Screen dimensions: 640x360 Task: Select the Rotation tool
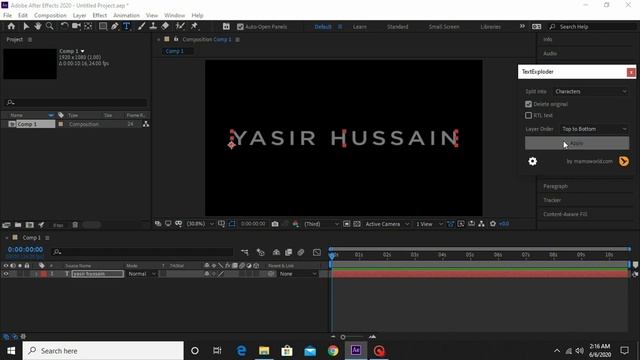coord(64,26)
